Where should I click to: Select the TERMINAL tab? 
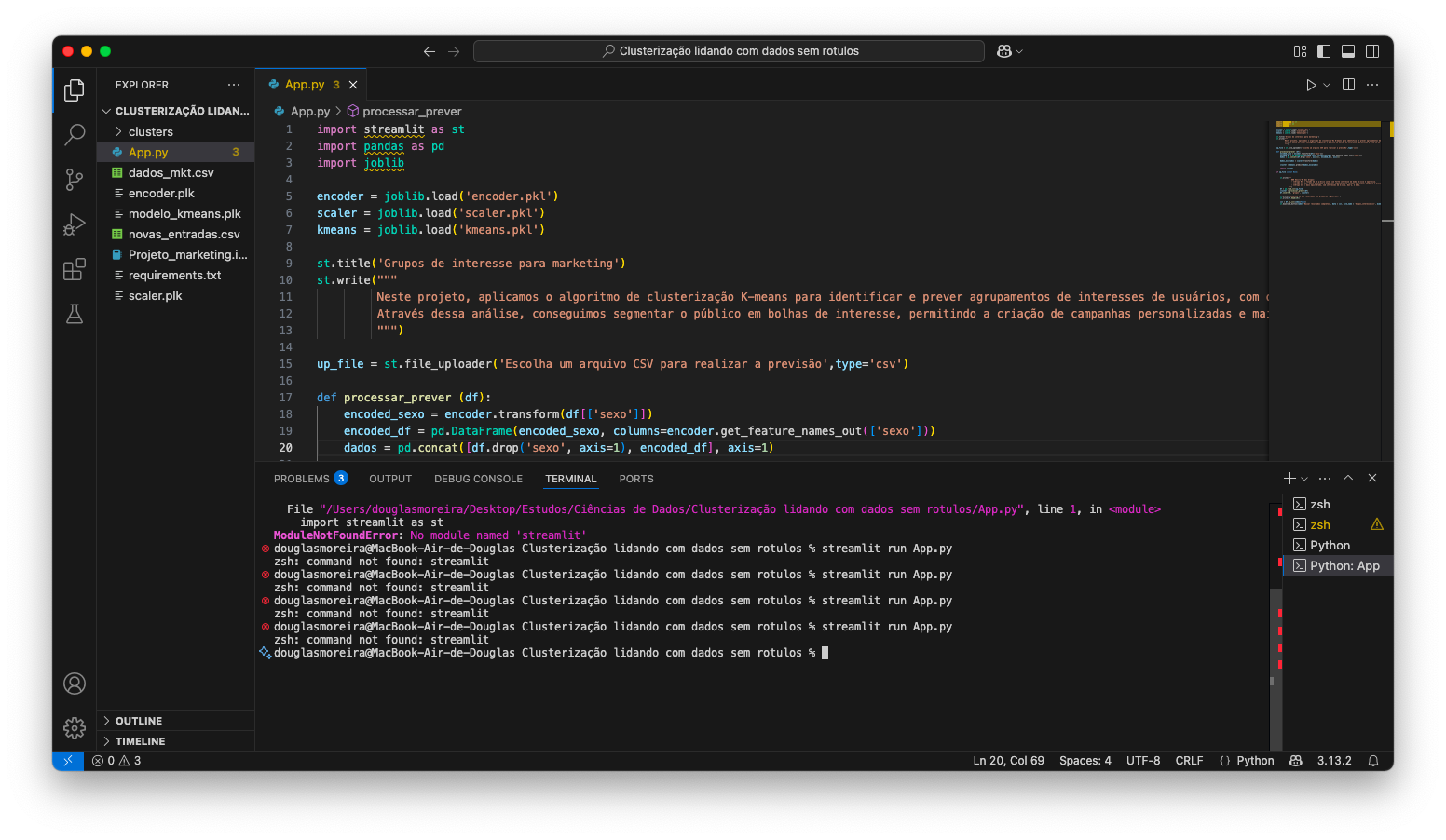point(570,479)
